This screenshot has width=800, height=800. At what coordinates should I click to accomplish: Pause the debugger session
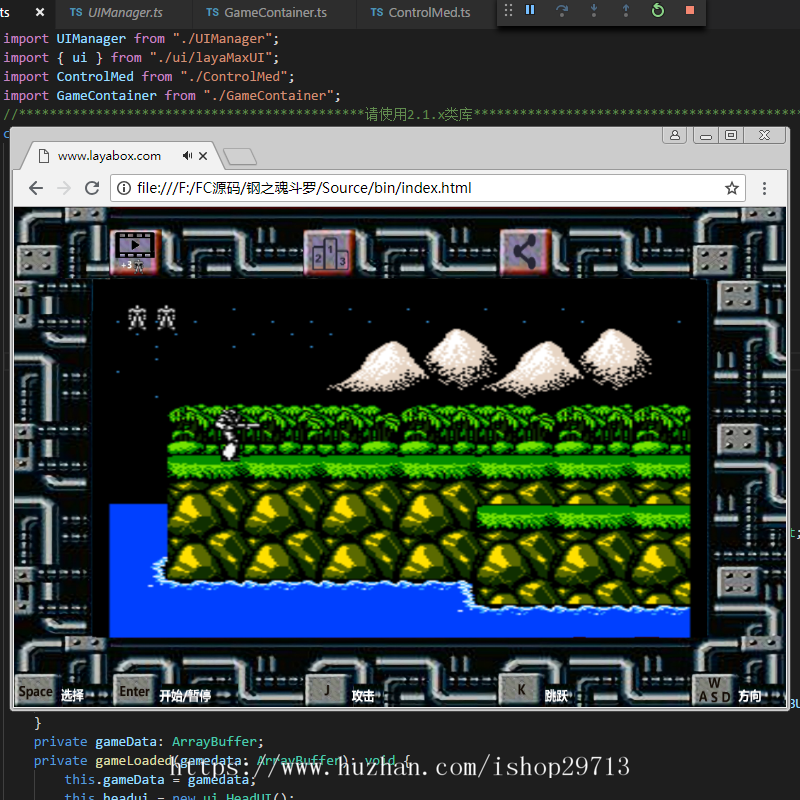click(x=530, y=10)
